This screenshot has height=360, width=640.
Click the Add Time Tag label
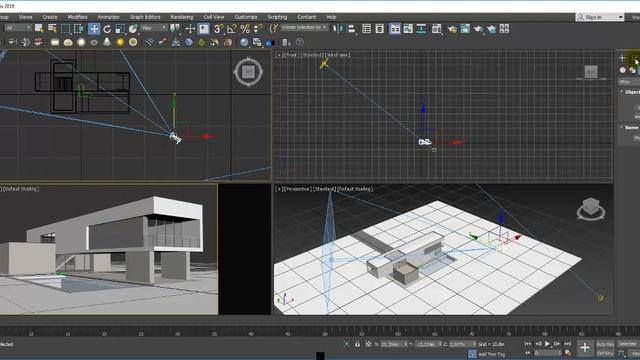[x=491, y=354]
